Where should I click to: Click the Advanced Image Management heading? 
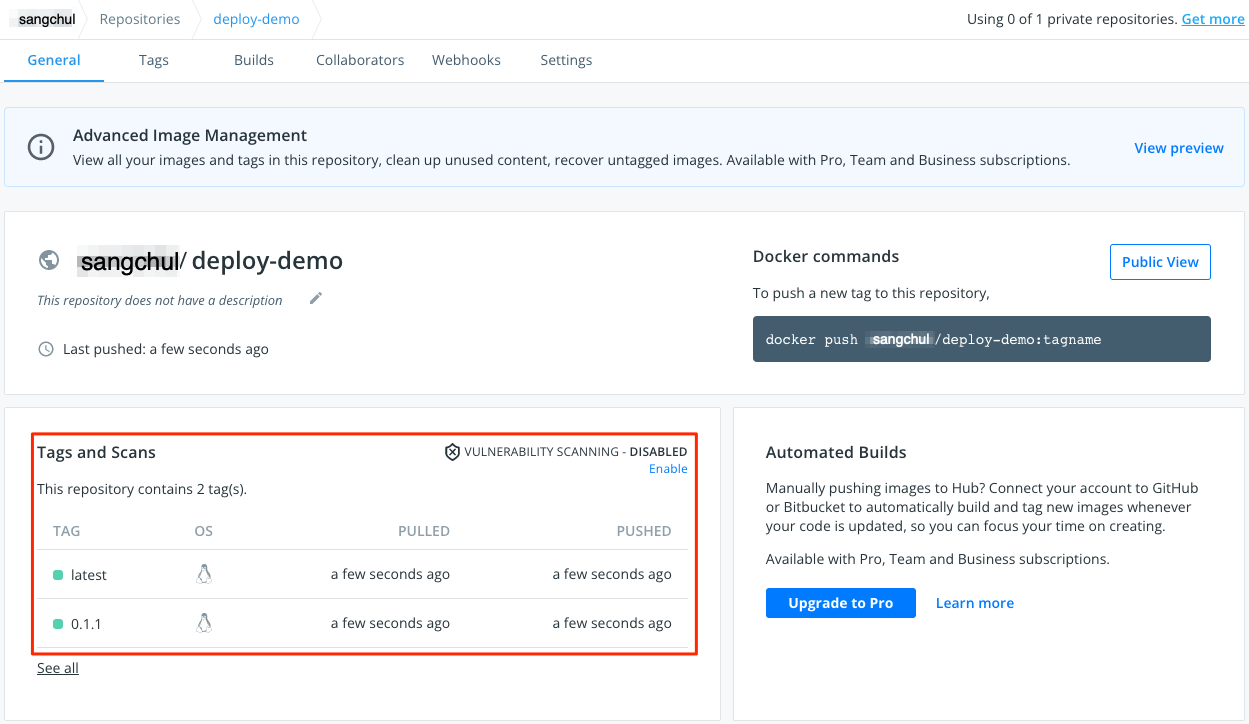(190, 135)
